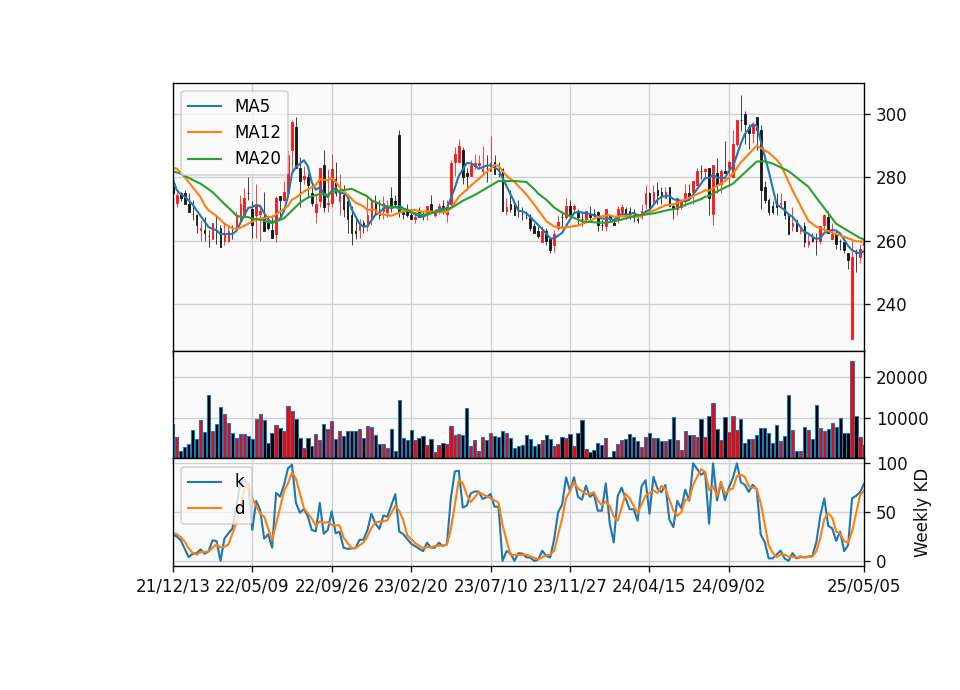The image size is (960, 690).
Task: Click the Weekly KD axis label
Action: click(x=921, y=513)
